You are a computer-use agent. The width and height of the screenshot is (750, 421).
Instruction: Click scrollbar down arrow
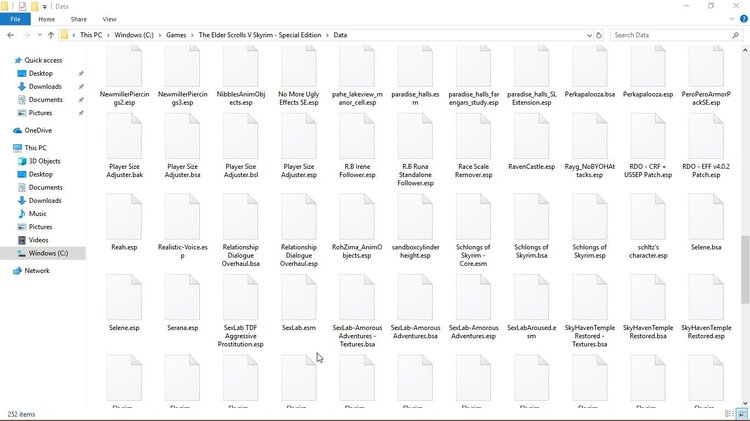tap(745, 403)
